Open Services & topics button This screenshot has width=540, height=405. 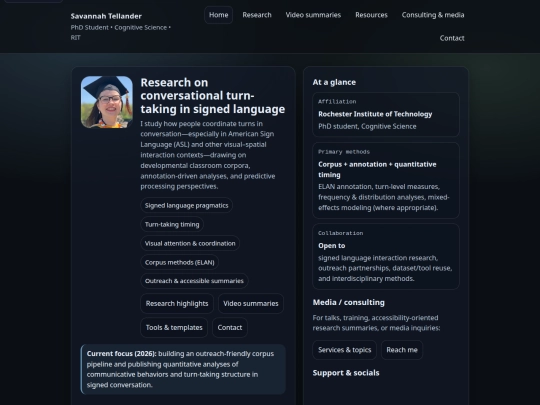click(x=344, y=350)
